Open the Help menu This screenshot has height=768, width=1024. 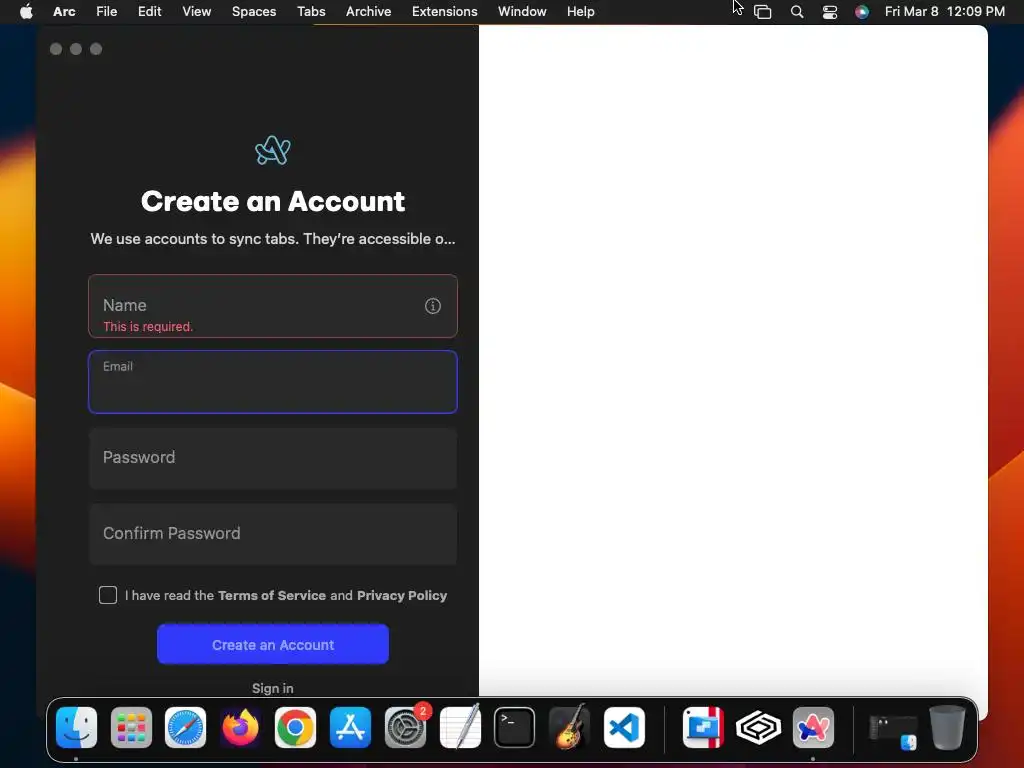click(x=581, y=12)
